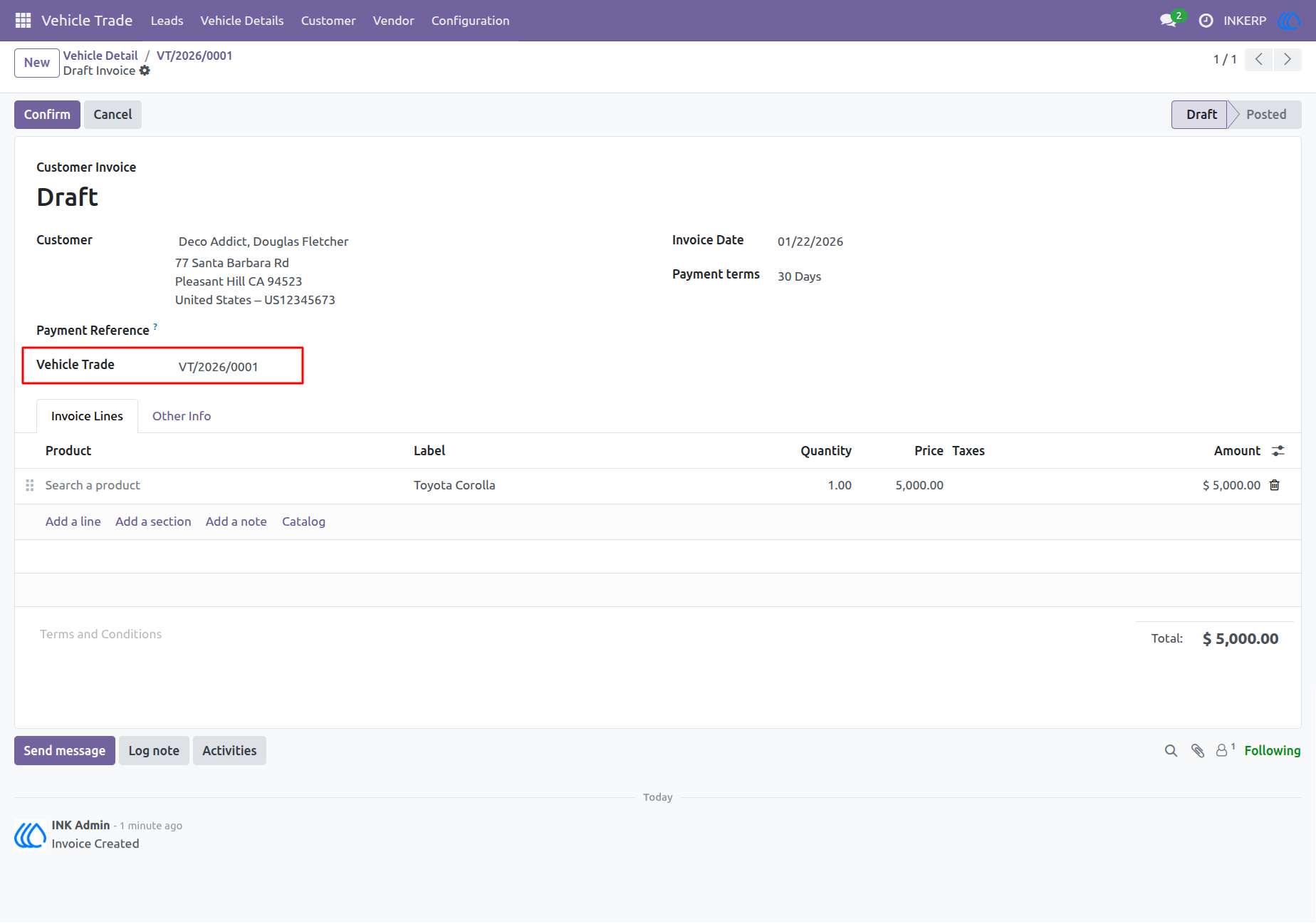Click the Send message button
The width and height of the screenshot is (1316, 924).
pos(65,751)
